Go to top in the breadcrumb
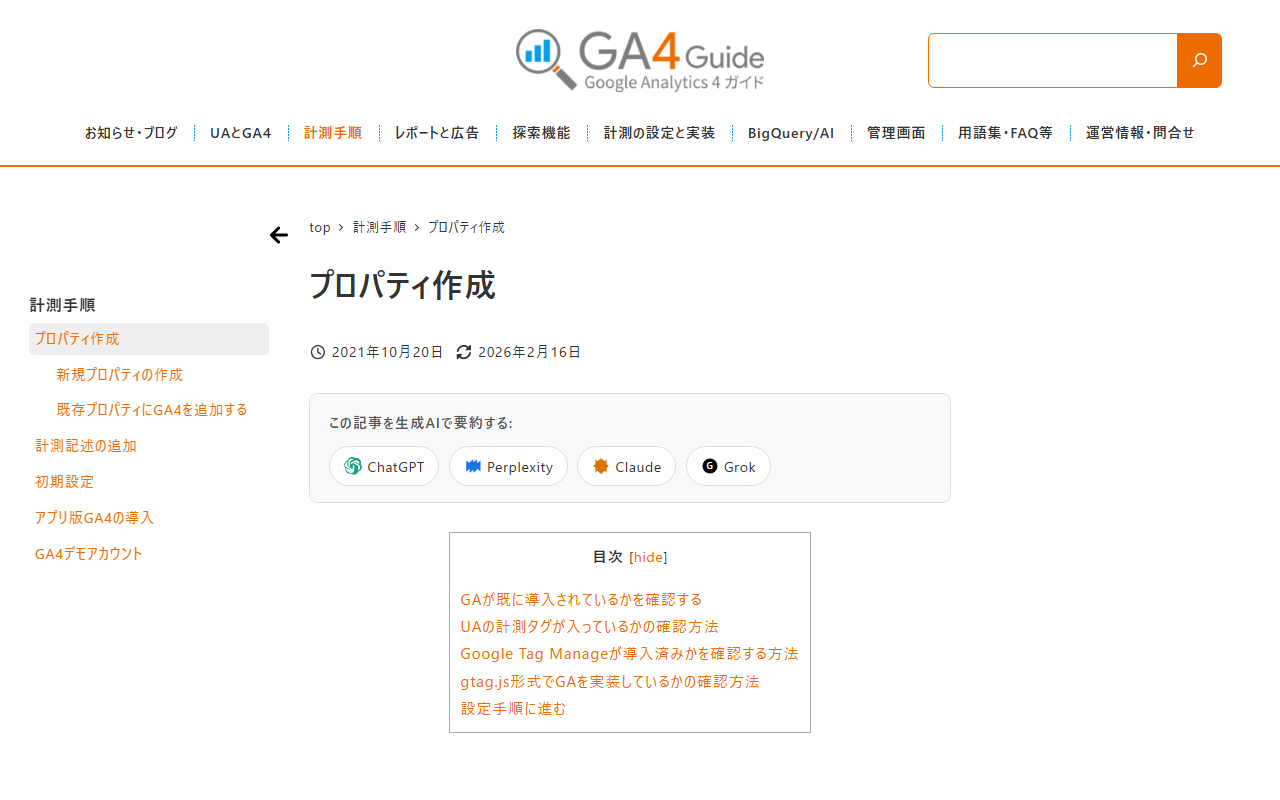Screen dimensions: 1280x800 pos(320,227)
